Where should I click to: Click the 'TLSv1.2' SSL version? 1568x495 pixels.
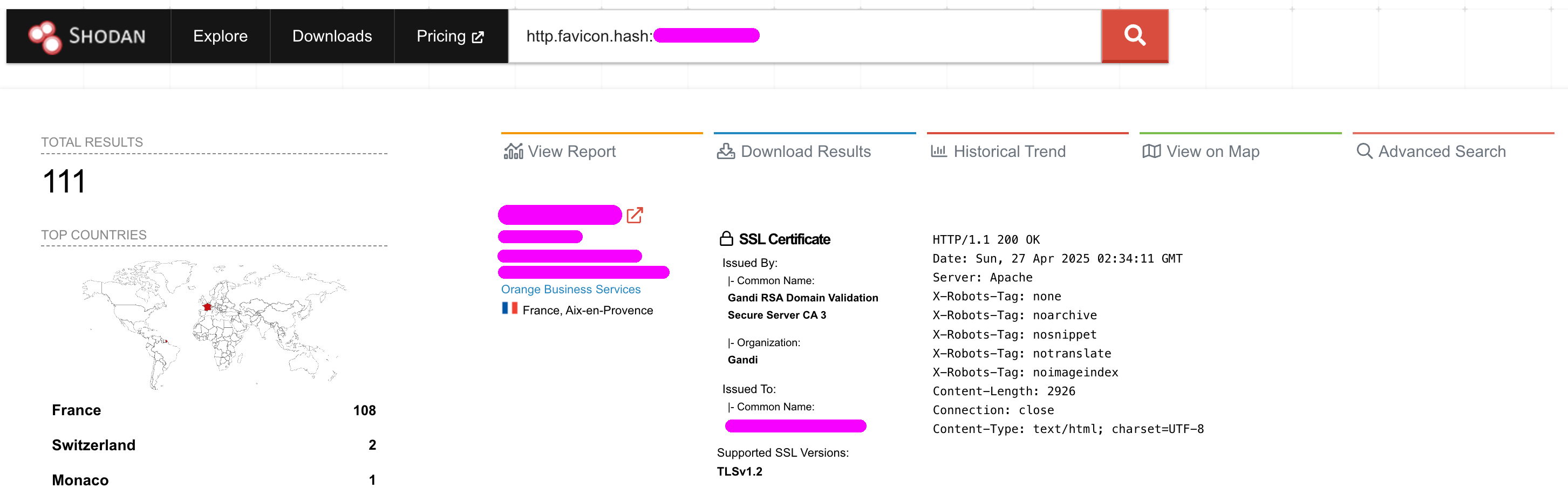coord(739,471)
